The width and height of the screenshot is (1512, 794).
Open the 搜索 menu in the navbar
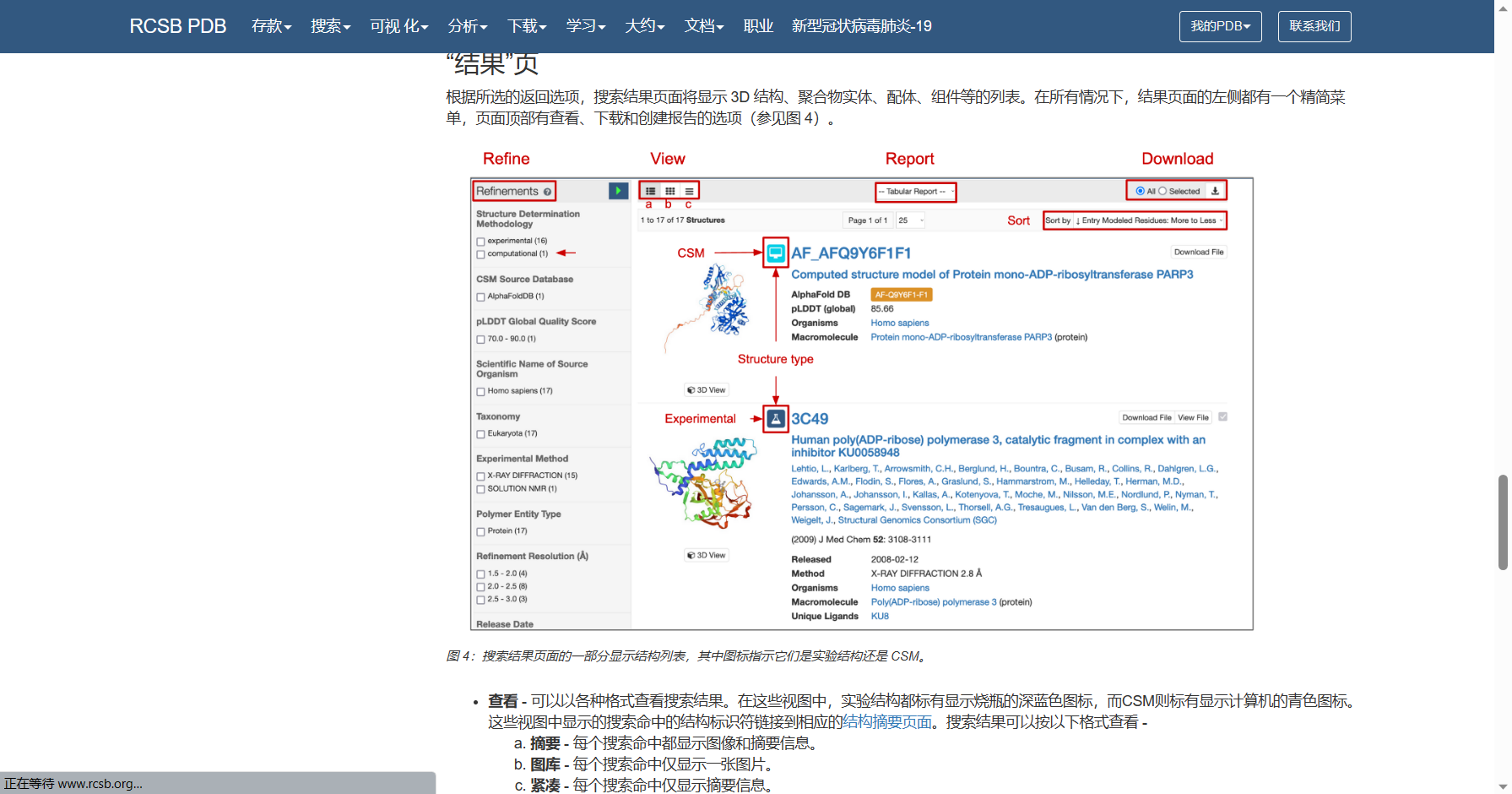click(330, 26)
